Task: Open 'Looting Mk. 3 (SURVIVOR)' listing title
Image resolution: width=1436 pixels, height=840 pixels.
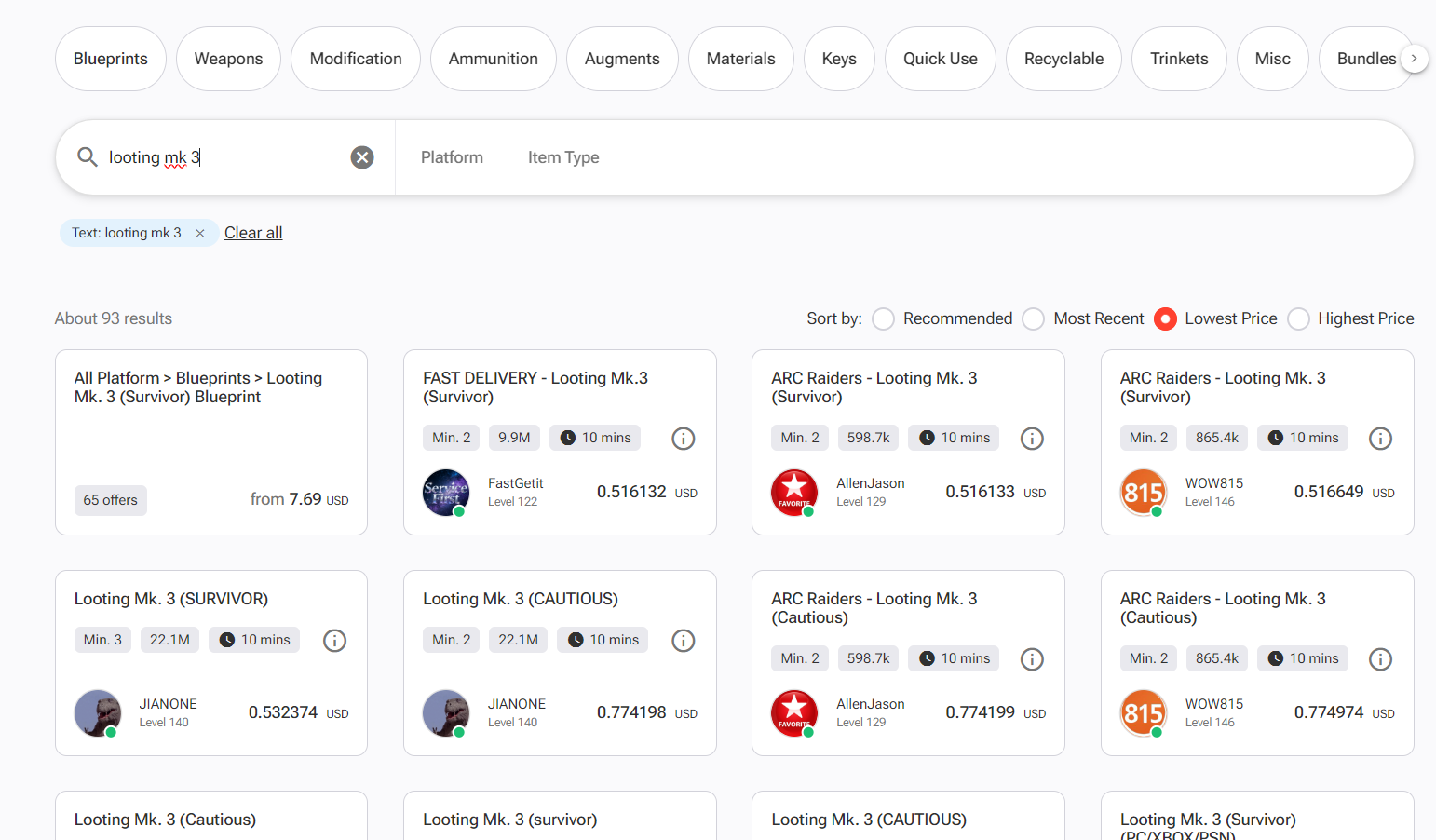Action: click(171, 599)
